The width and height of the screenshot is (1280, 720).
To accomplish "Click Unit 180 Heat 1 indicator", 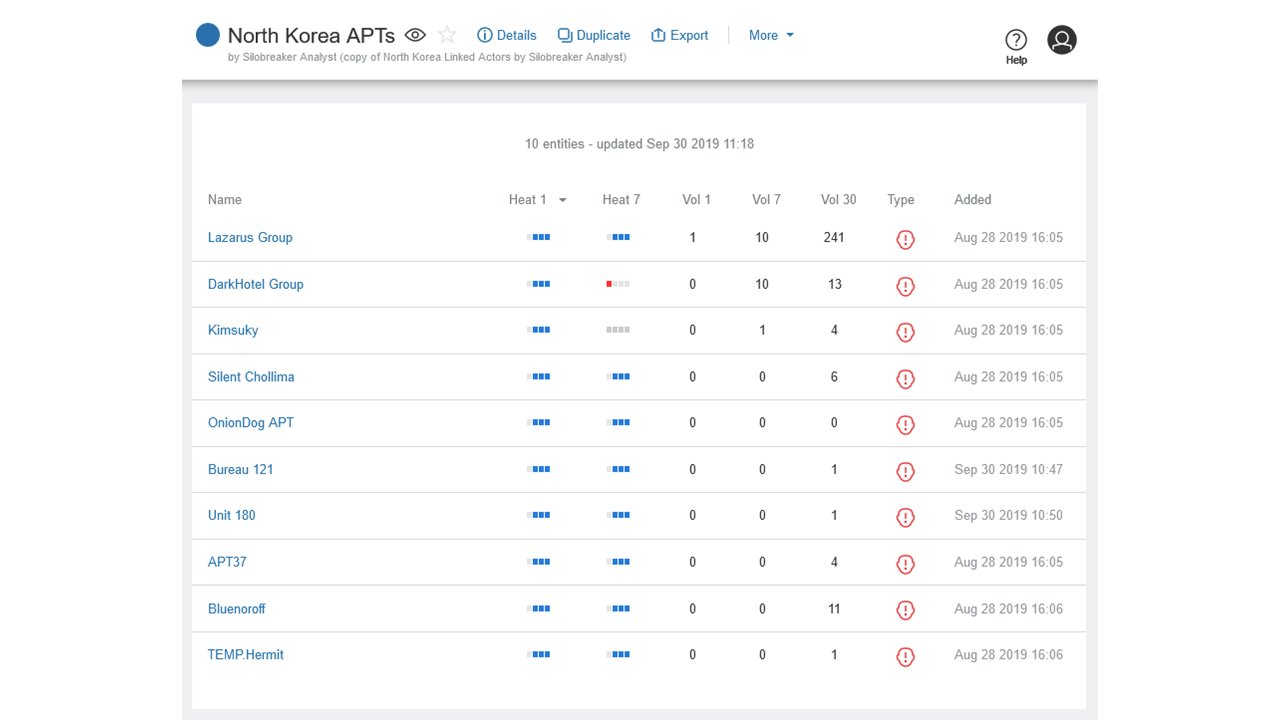I will tap(539, 515).
